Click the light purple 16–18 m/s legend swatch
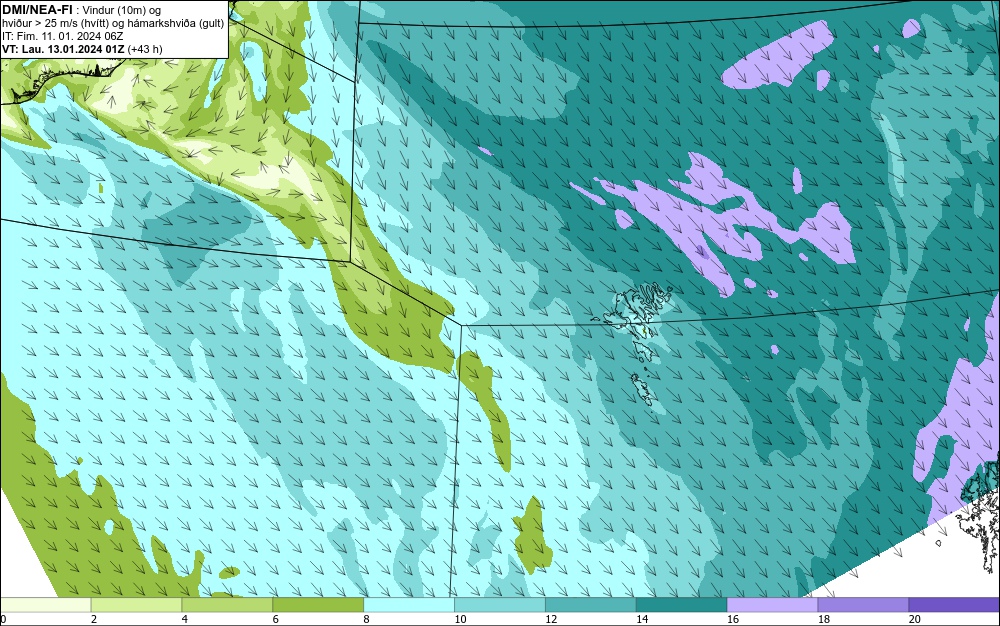Screen dimensions: 1000x626 click(772, 604)
